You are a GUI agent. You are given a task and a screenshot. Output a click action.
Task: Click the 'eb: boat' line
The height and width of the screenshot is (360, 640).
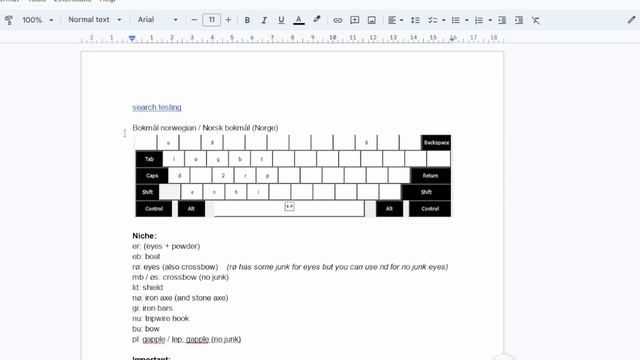coord(146,256)
